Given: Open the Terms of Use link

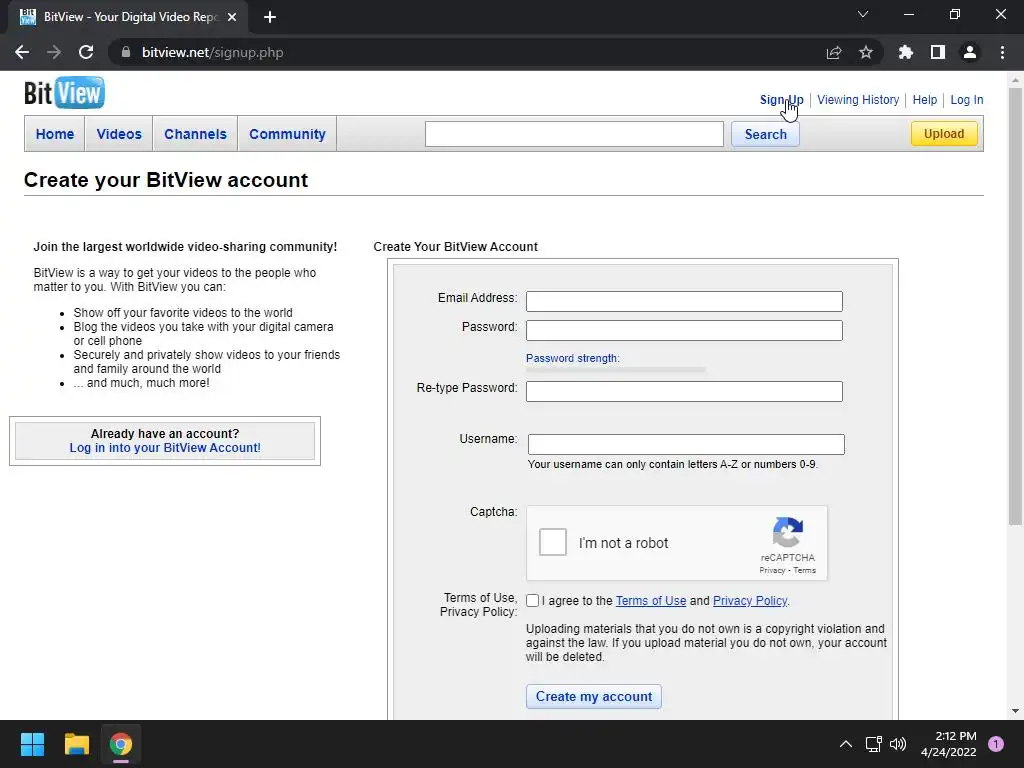Looking at the screenshot, I should (x=651, y=601).
